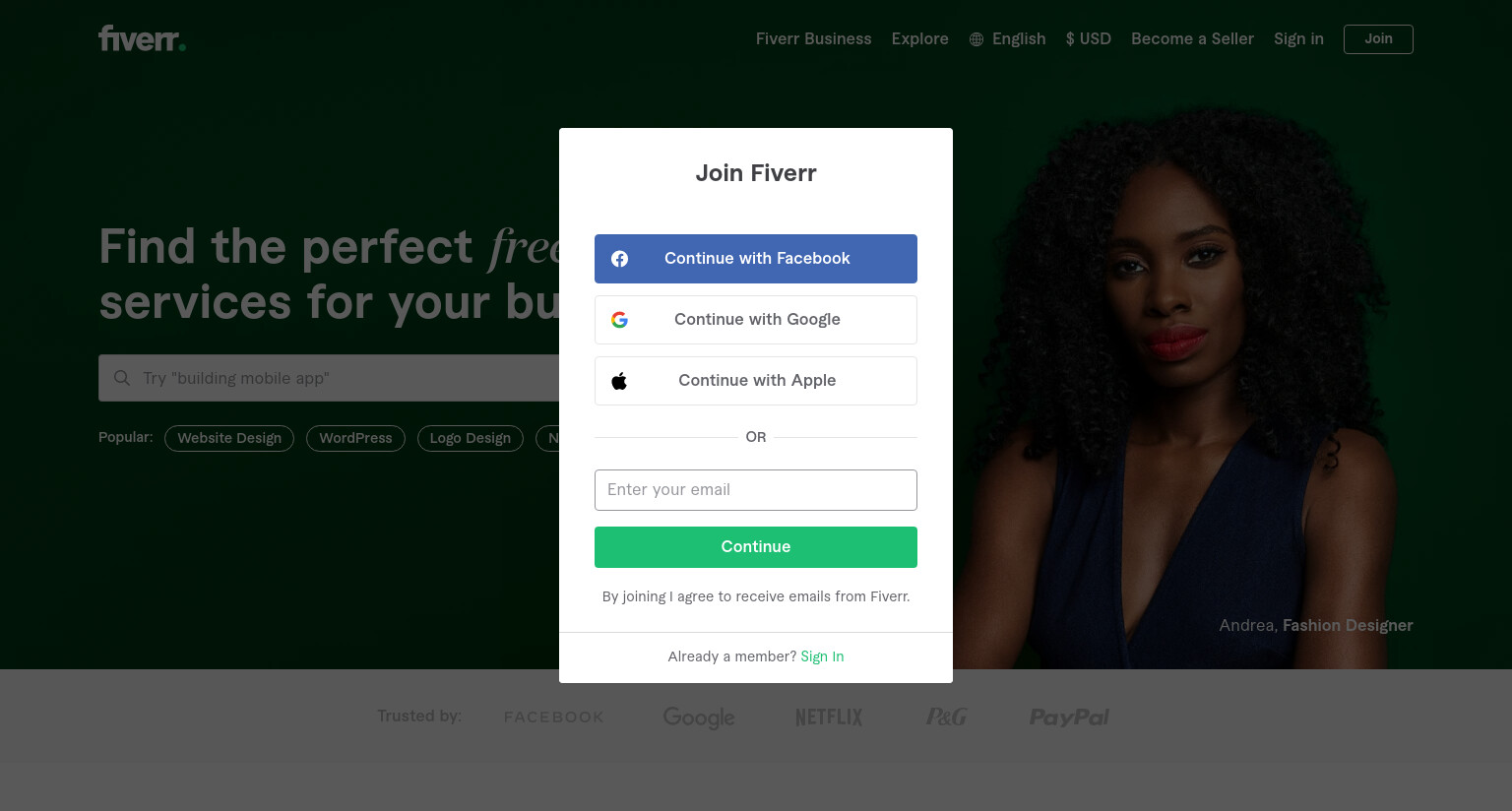Viewport: 1512px width, 811px height.
Task: Click the Google G icon
Action: (619, 320)
